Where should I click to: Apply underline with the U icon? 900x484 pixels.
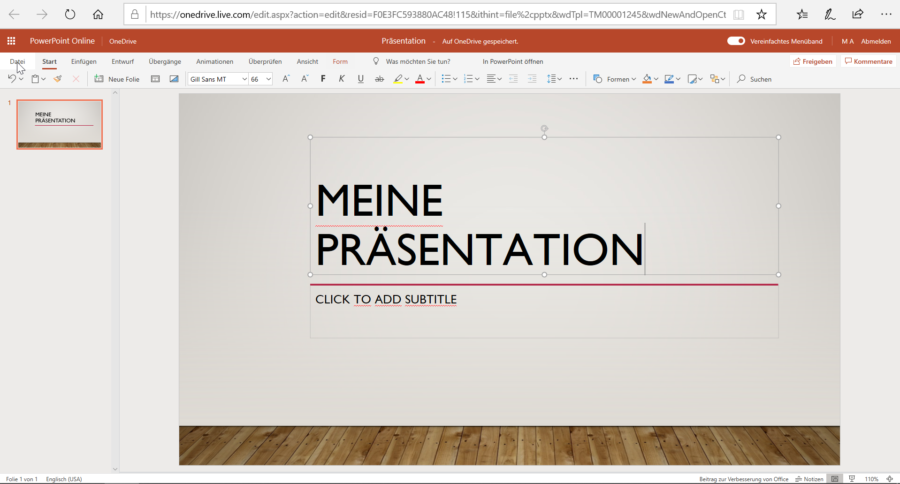click(360, 79)
